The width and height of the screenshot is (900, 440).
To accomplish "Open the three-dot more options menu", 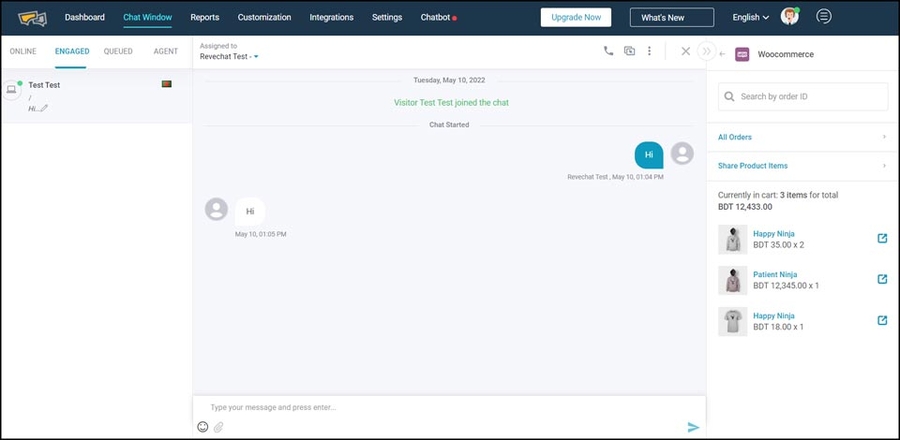I will 649,51.
